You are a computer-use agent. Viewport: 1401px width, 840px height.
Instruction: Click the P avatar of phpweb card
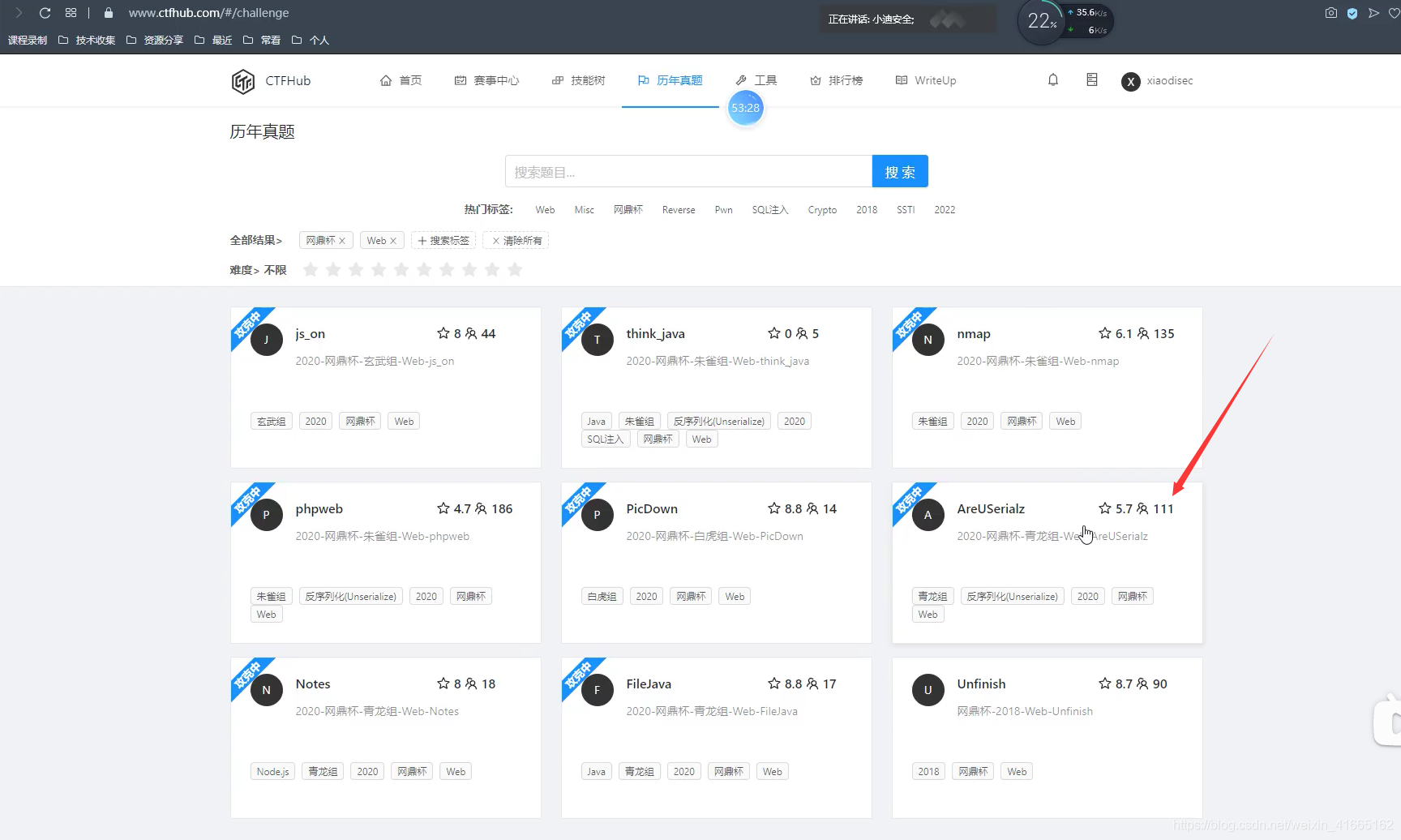(266, 515)
